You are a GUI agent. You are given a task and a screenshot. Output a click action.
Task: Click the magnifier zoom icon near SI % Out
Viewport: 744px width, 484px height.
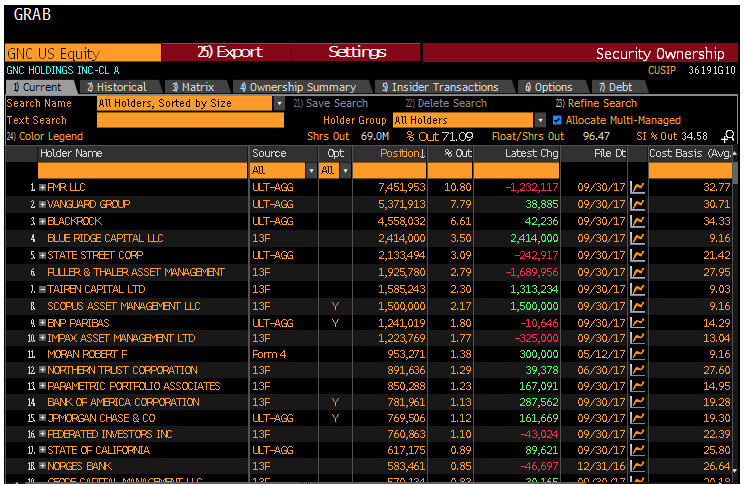tap(728, 137)
